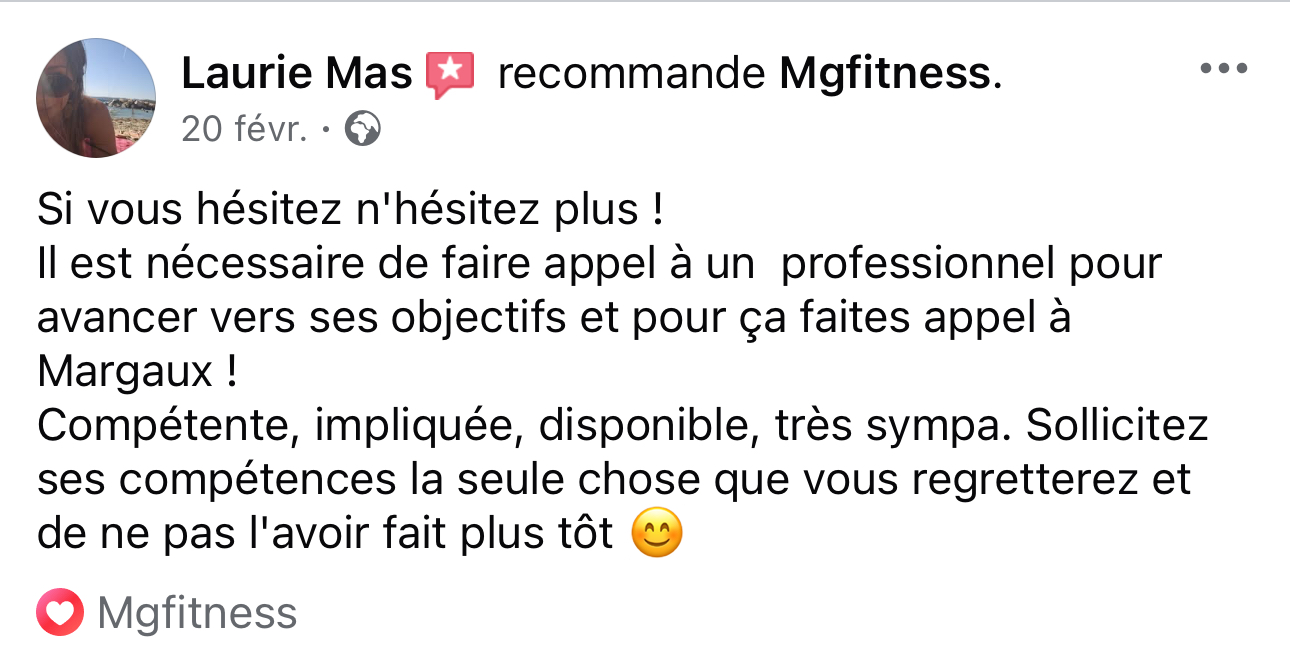
Task: Click the word "professionnel" in the review
Action: click(917, 264)
